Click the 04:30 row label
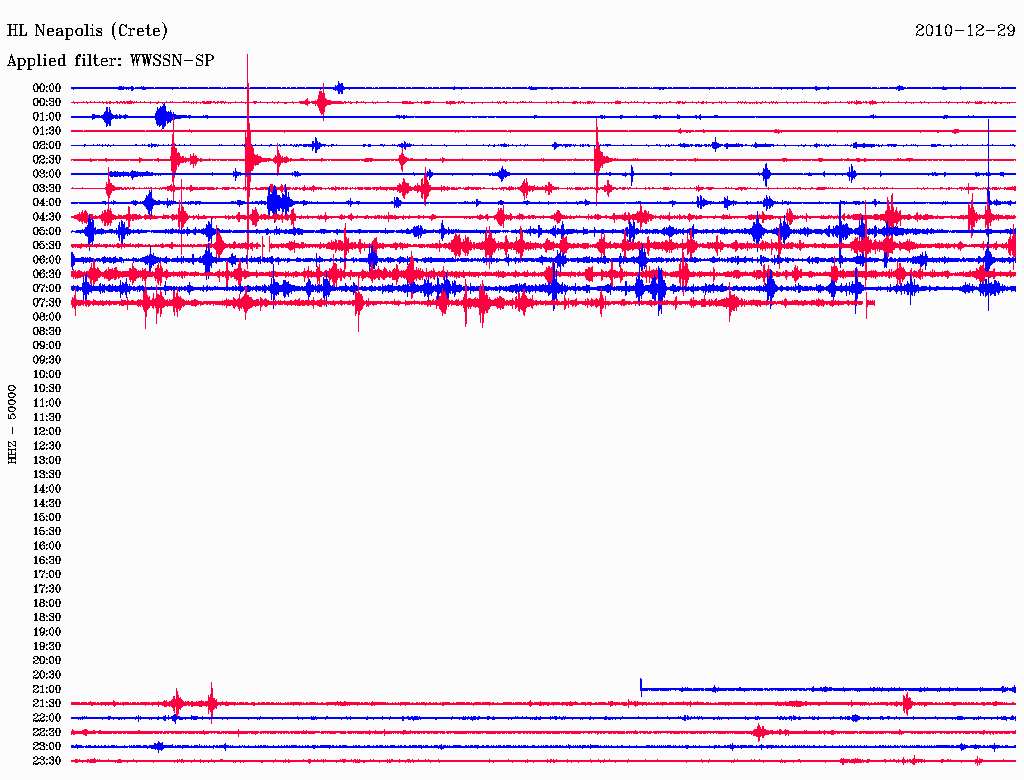Viewport: 1024px width, 780px height. 47,217
